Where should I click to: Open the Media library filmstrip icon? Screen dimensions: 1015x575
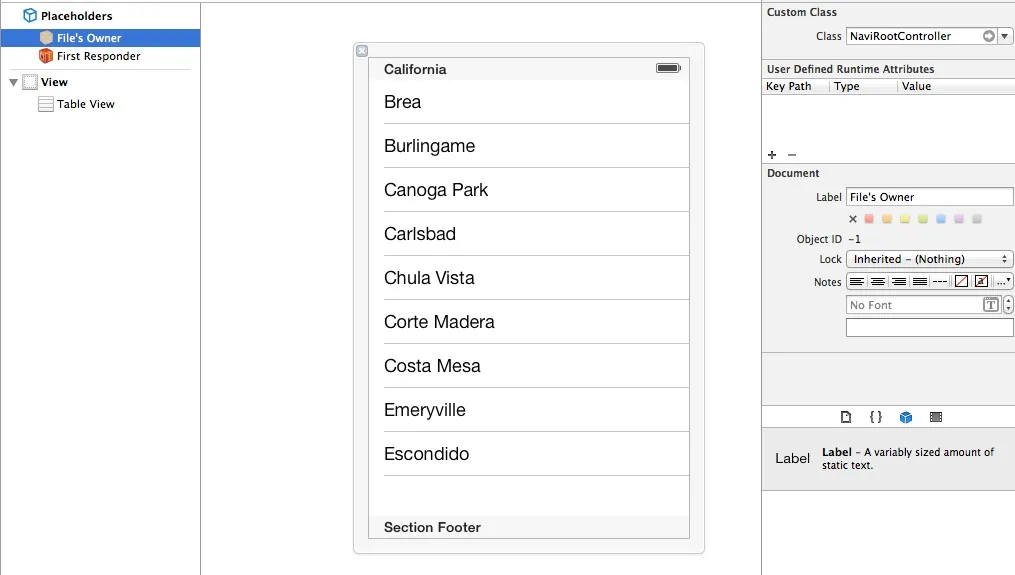(936, 417)
